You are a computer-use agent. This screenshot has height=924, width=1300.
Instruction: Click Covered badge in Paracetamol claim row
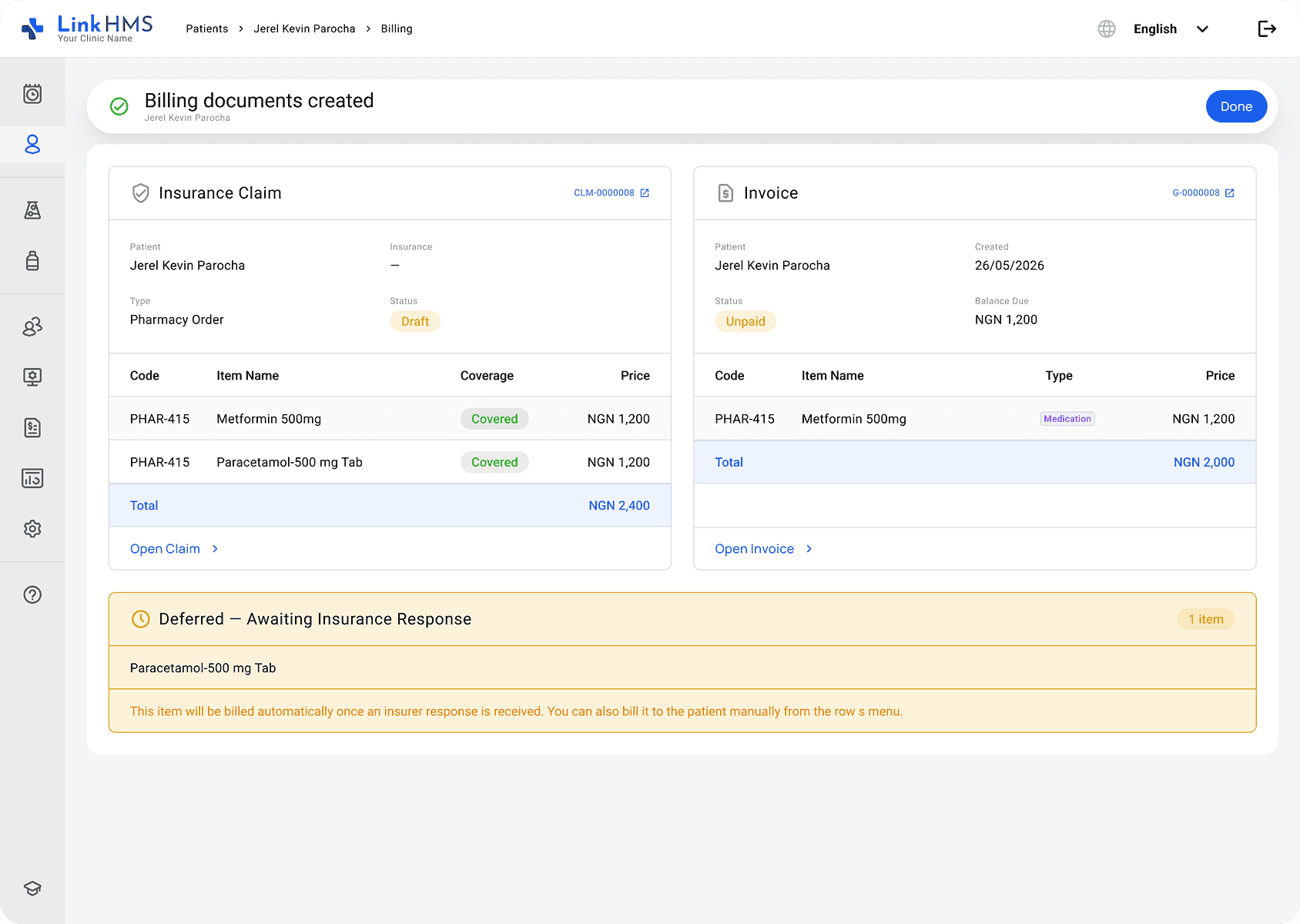[x=494, y=462]
